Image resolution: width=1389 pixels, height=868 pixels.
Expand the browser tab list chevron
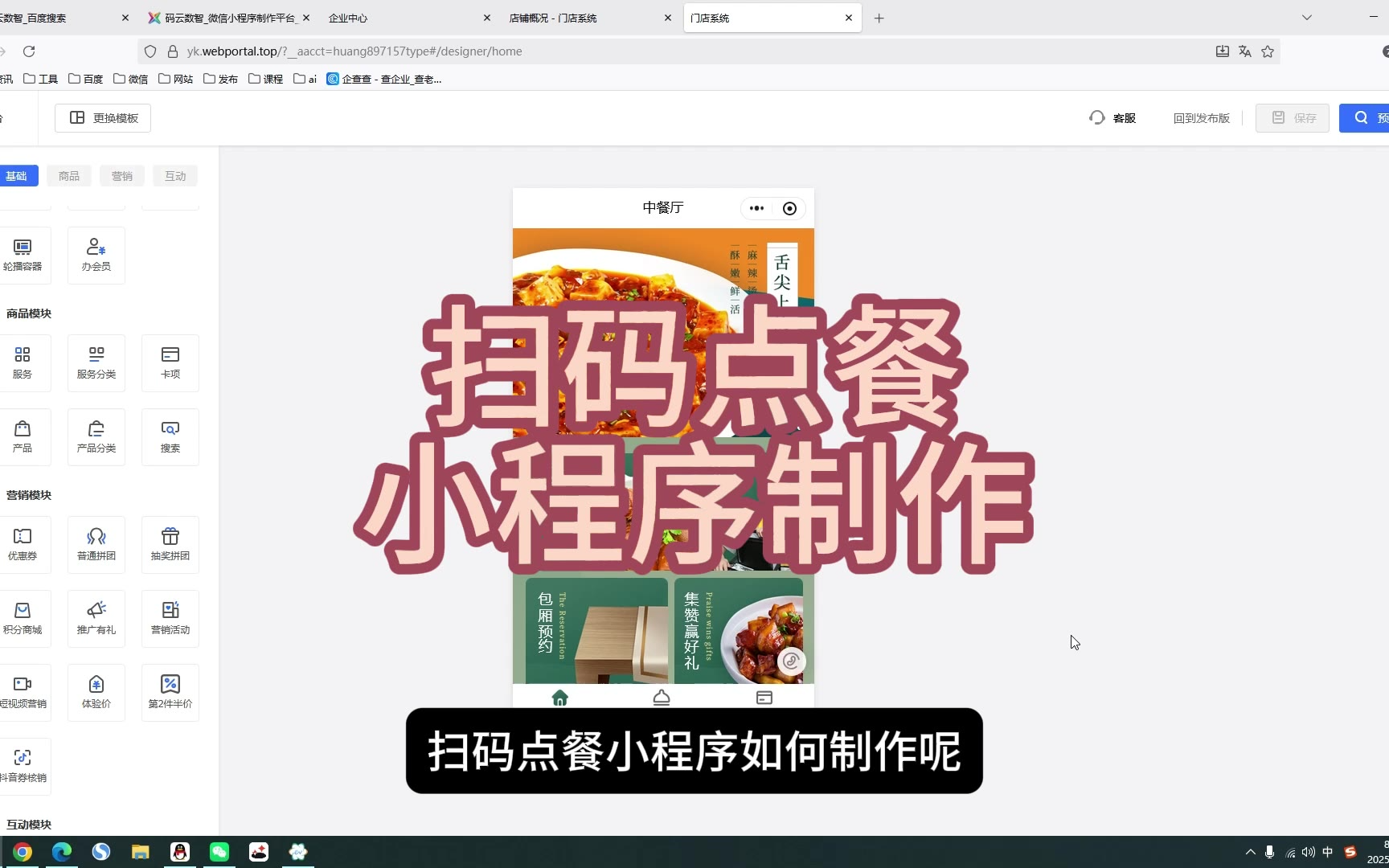point(1306,18)
